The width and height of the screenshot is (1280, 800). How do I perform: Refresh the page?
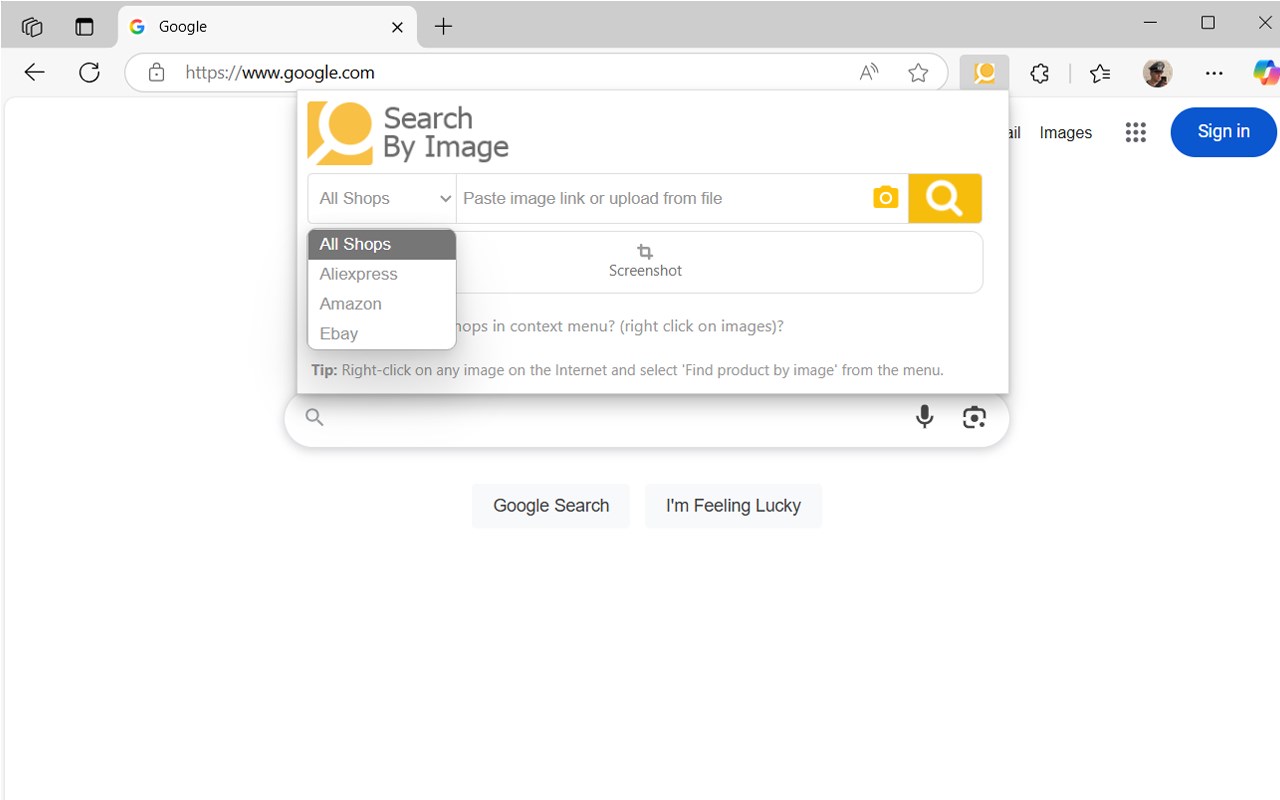point(90,72)
